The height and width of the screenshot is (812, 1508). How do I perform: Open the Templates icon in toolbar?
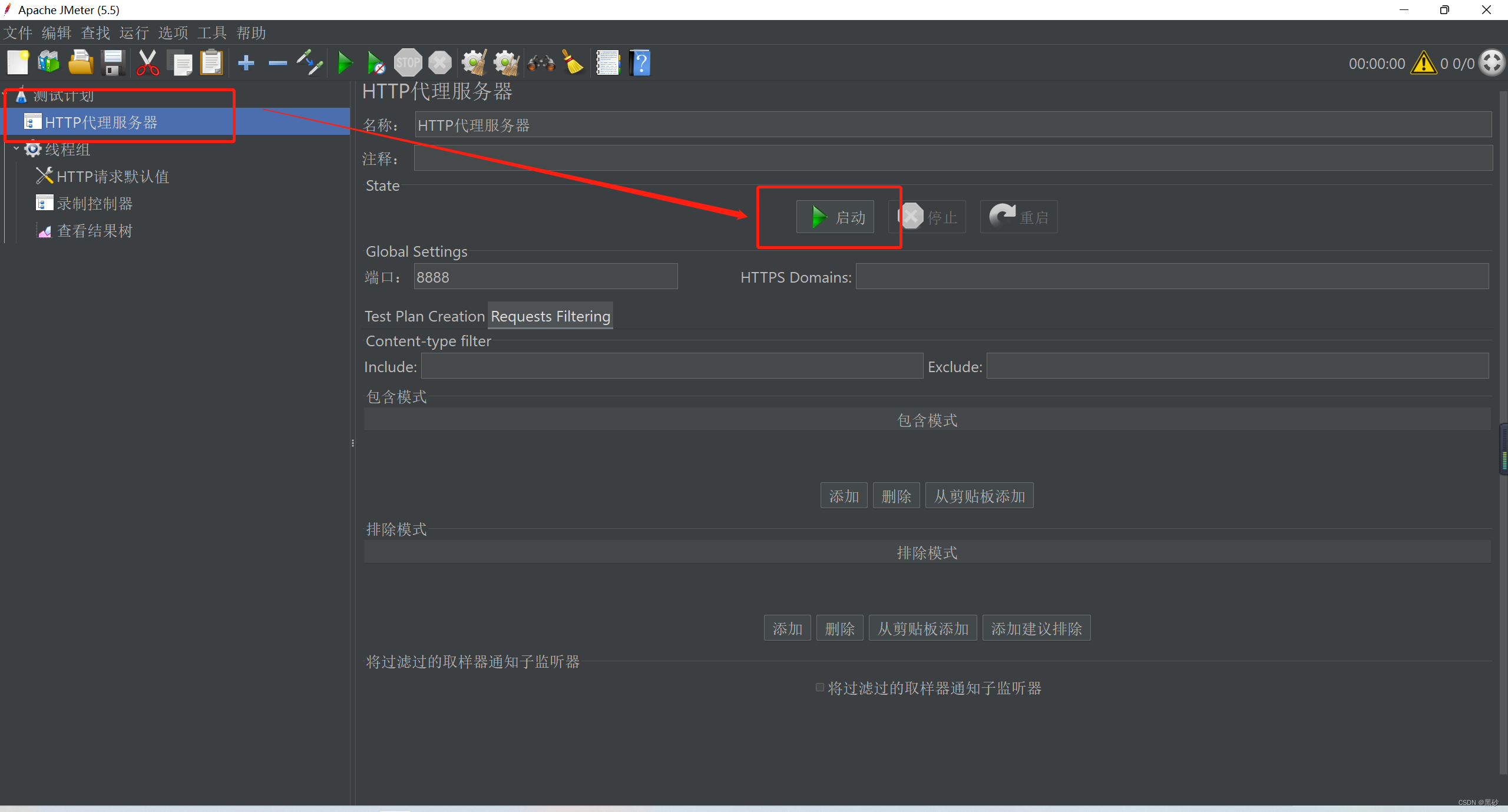tap(49, 62)
